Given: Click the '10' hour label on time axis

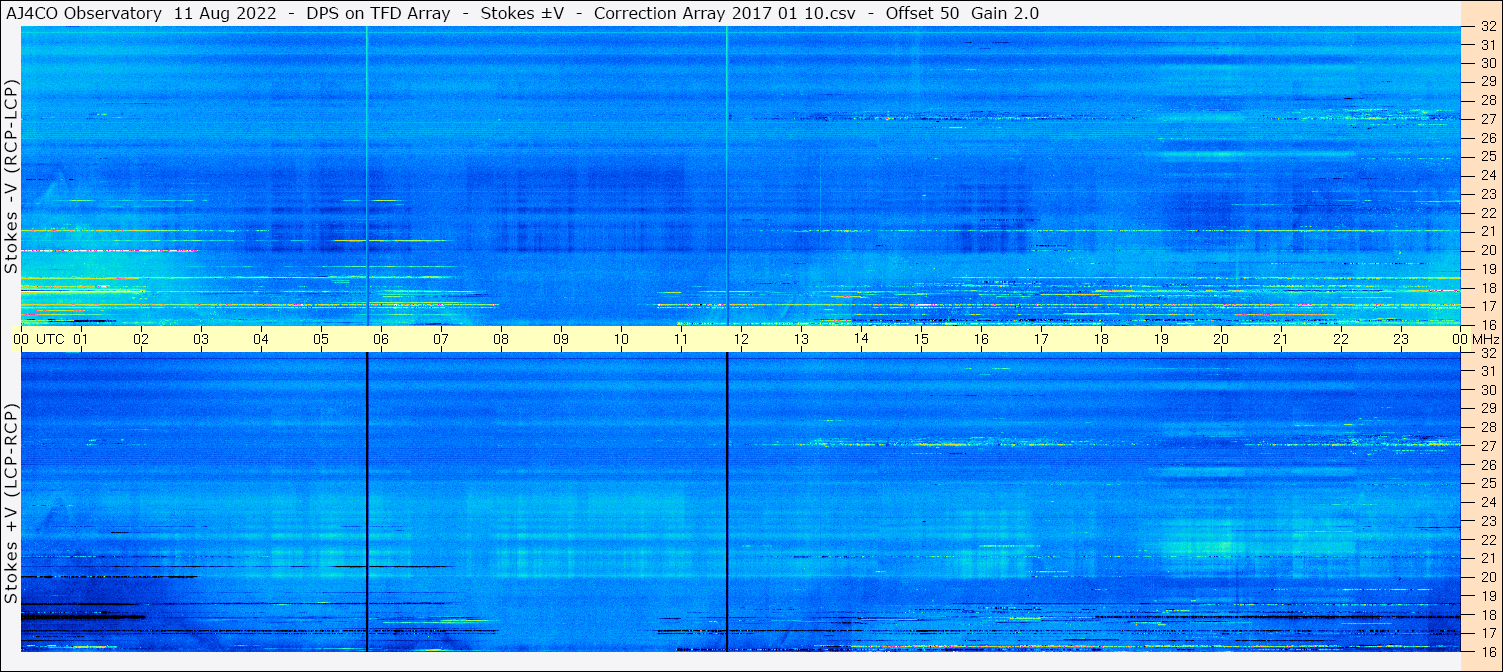Looking at the screenshot, I should click(x=621, y=339).
